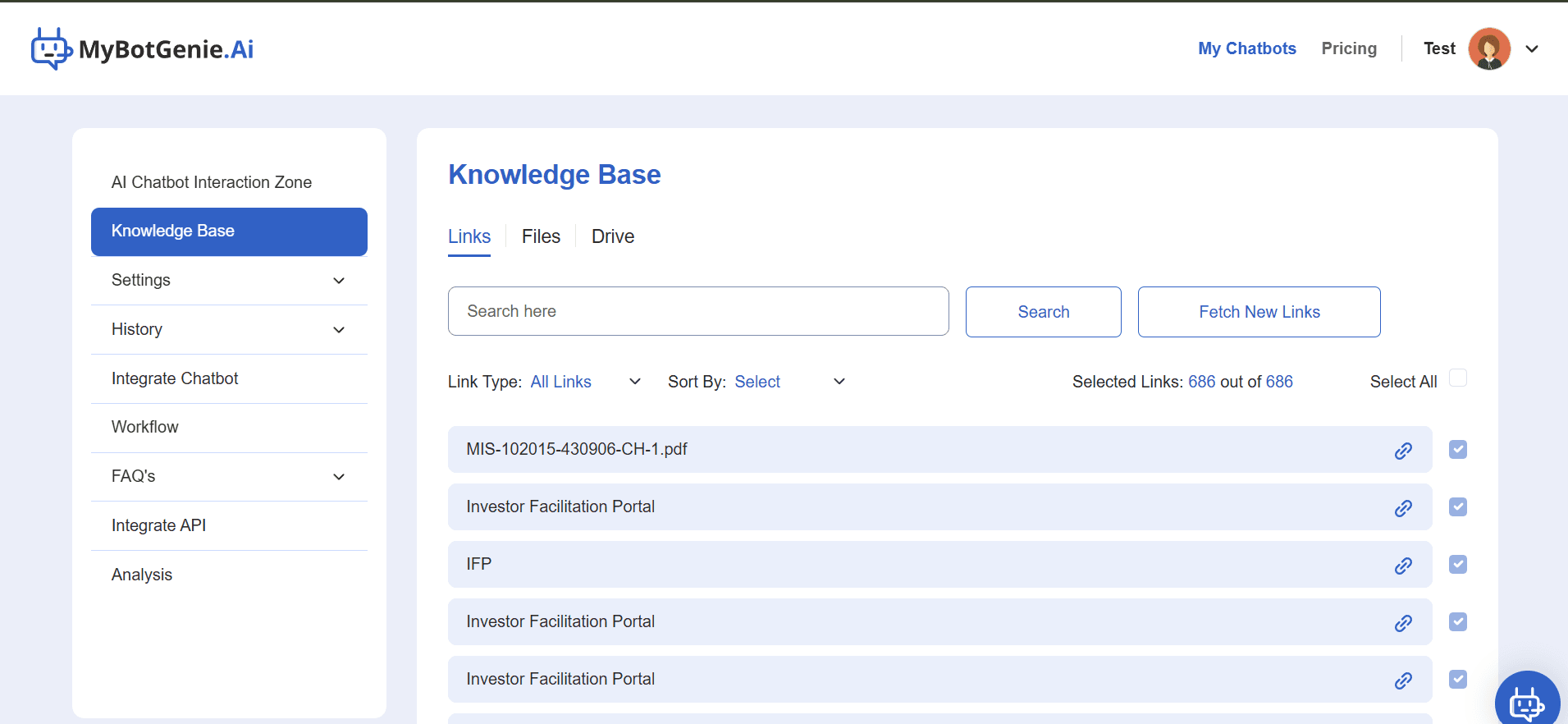Image resolution: width=1568 pixels, height=724 pixels.
Task: Open Analysis sidebar item
Action: click(x=142, y=575)
